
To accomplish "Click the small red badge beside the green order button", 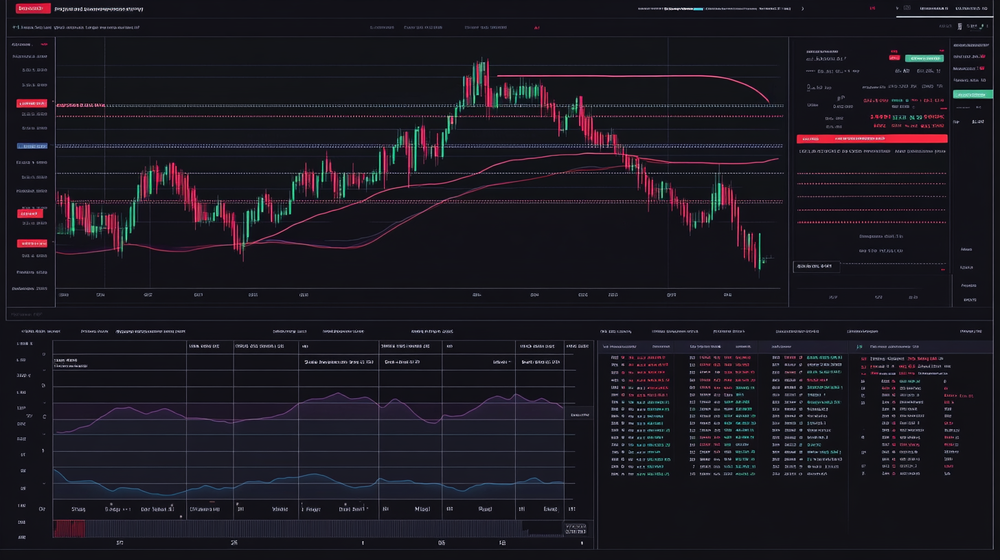I will (x=896, y=59).
